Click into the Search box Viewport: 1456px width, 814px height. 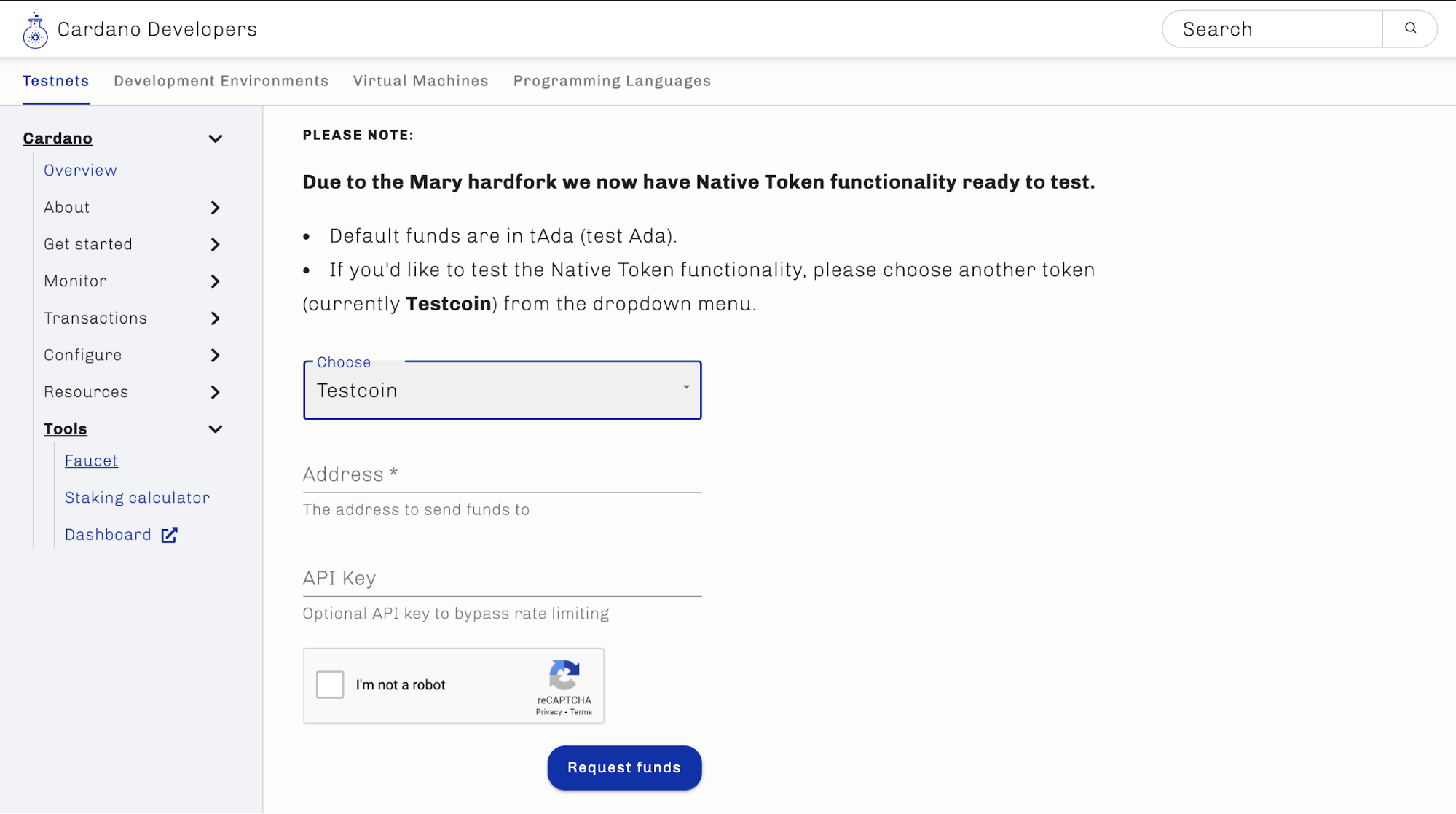click(1272, 29)
